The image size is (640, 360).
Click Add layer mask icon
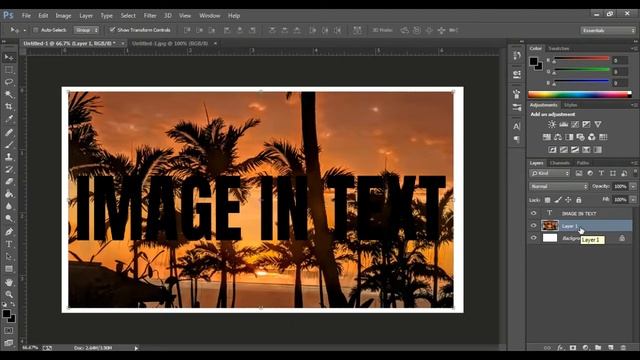pos(573,347)
